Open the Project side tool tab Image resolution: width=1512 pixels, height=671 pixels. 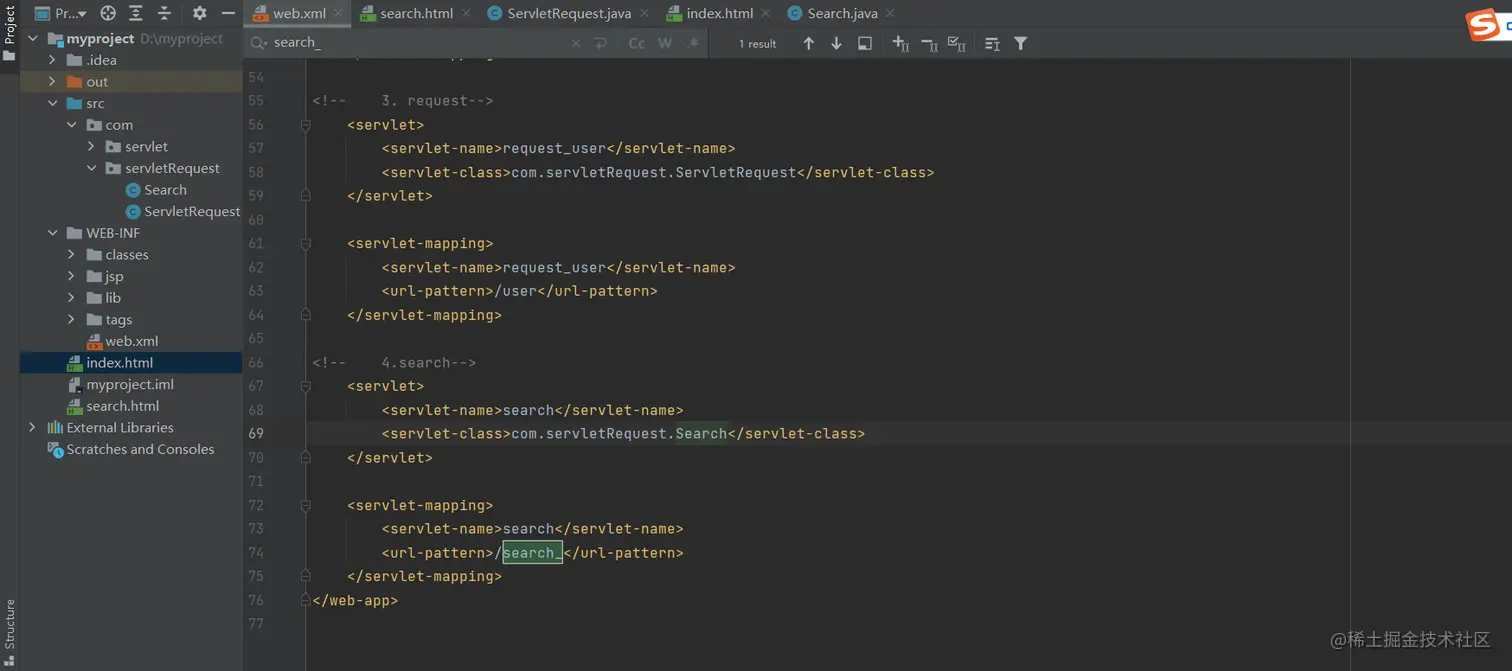(9, 32)
